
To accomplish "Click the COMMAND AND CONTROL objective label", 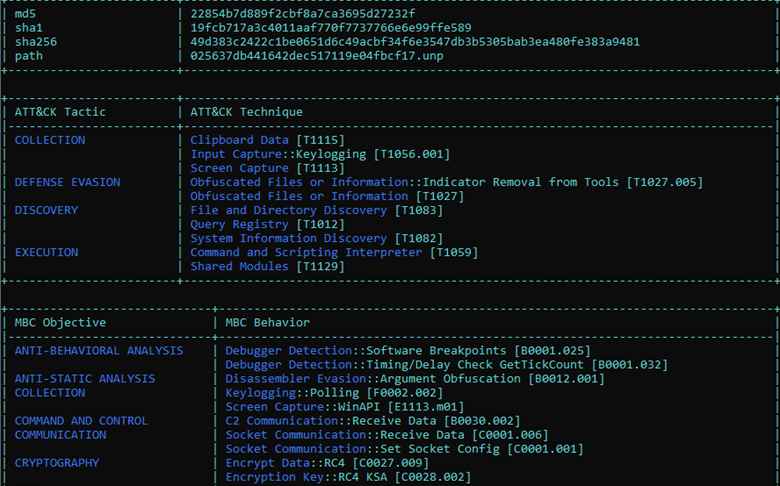I will (81, 421).
